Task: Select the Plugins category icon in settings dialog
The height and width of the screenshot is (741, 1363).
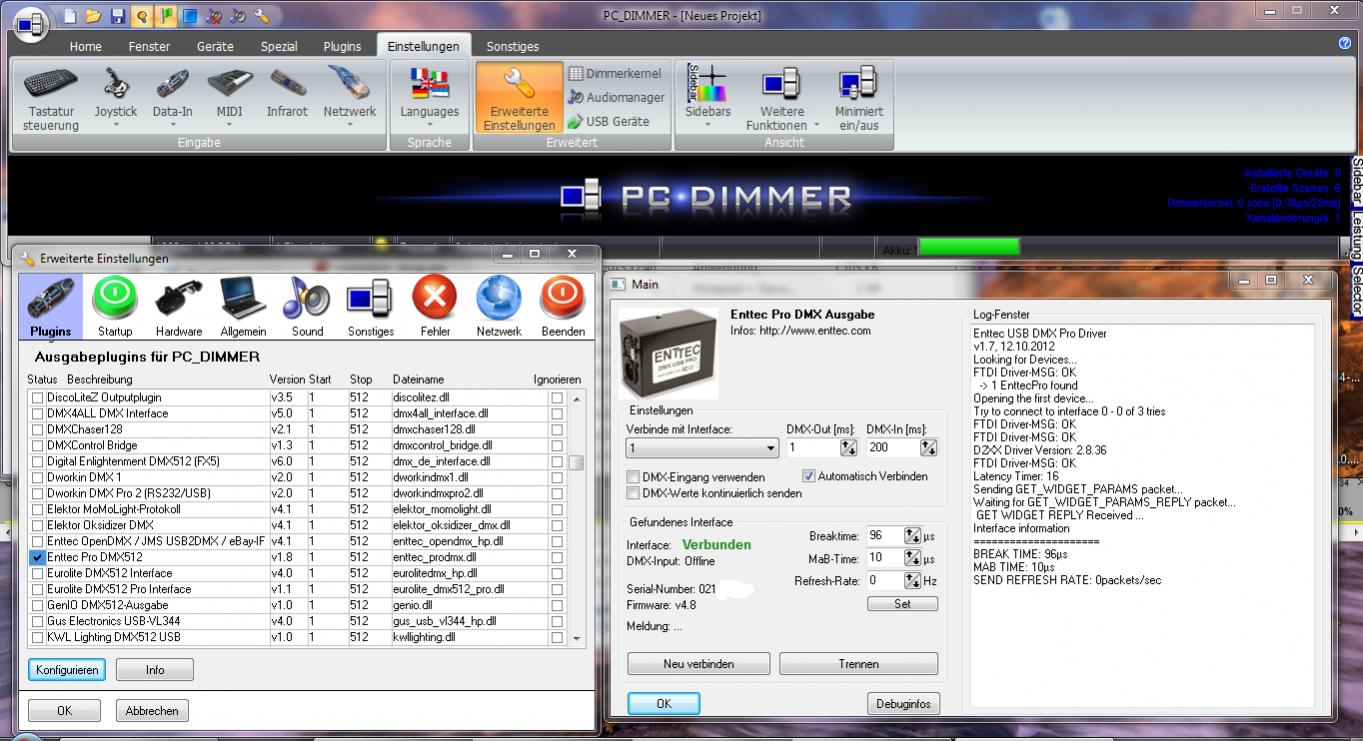Action: 50,307
